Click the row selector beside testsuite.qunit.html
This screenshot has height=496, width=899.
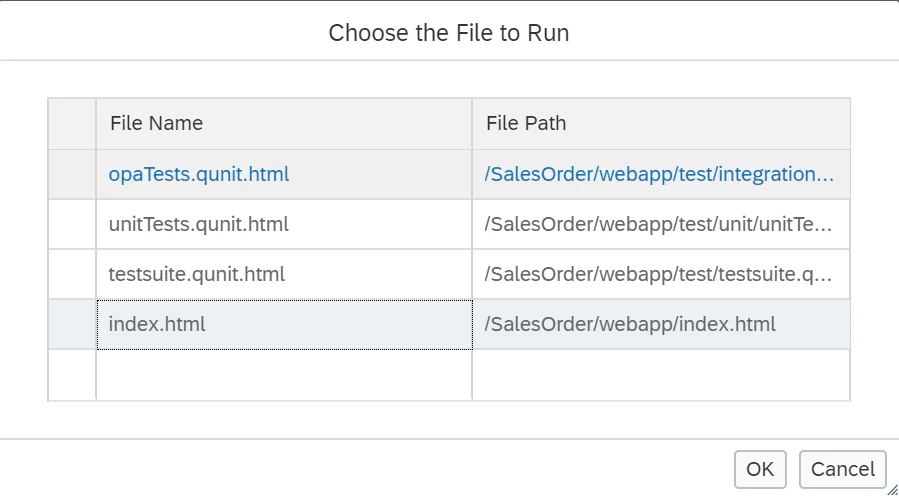click(72, 274)
